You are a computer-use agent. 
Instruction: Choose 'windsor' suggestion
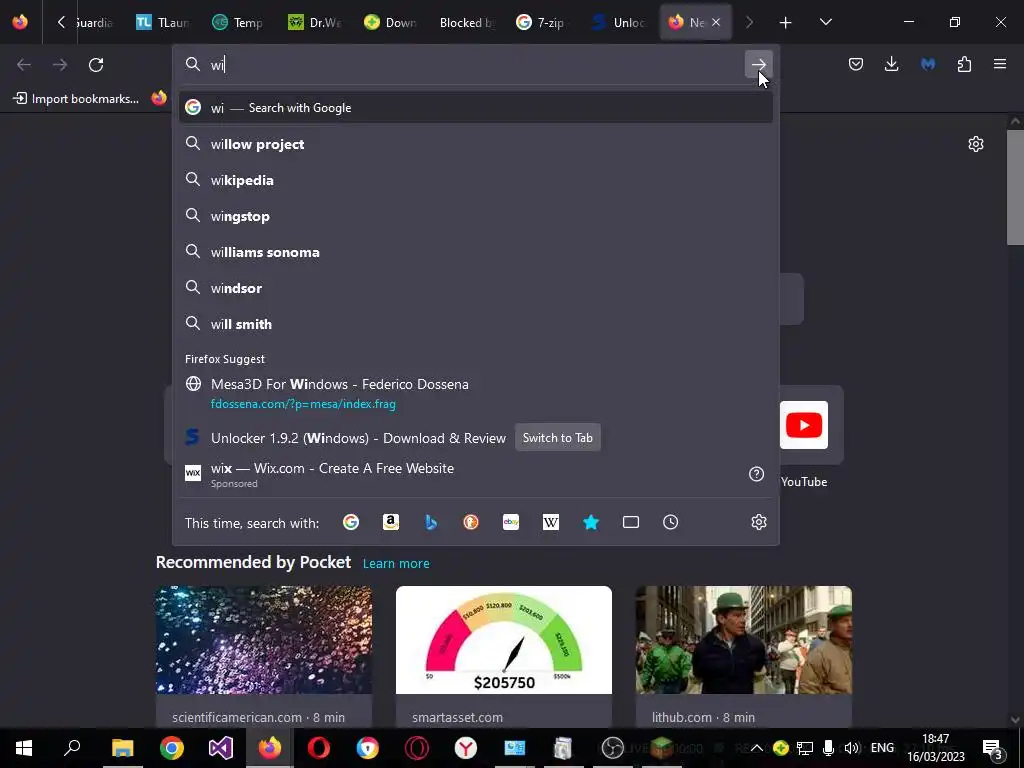[x=475, y=287]
